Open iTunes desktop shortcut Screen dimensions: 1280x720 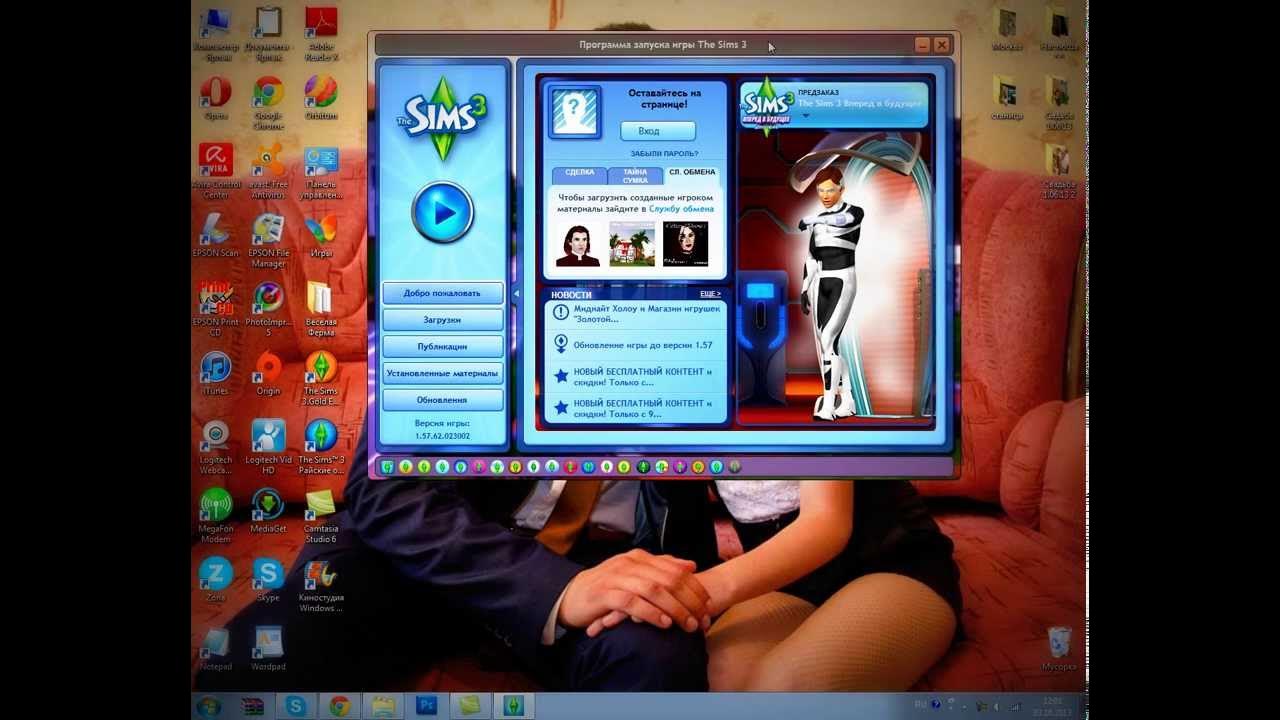(215, 374)
